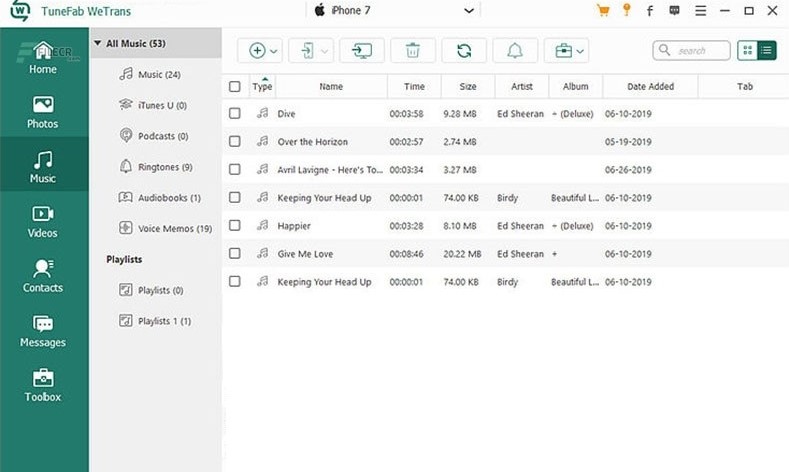The image size is (789, 472).
Task: Select Music (24) category
Action: pos(156,74)
